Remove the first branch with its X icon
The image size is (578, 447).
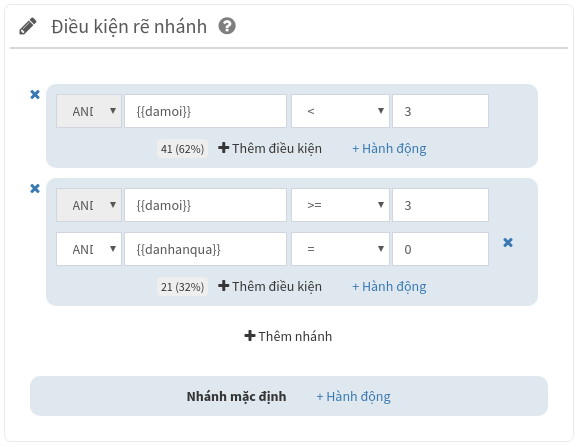pyautogui.click(x=35, y=95)
